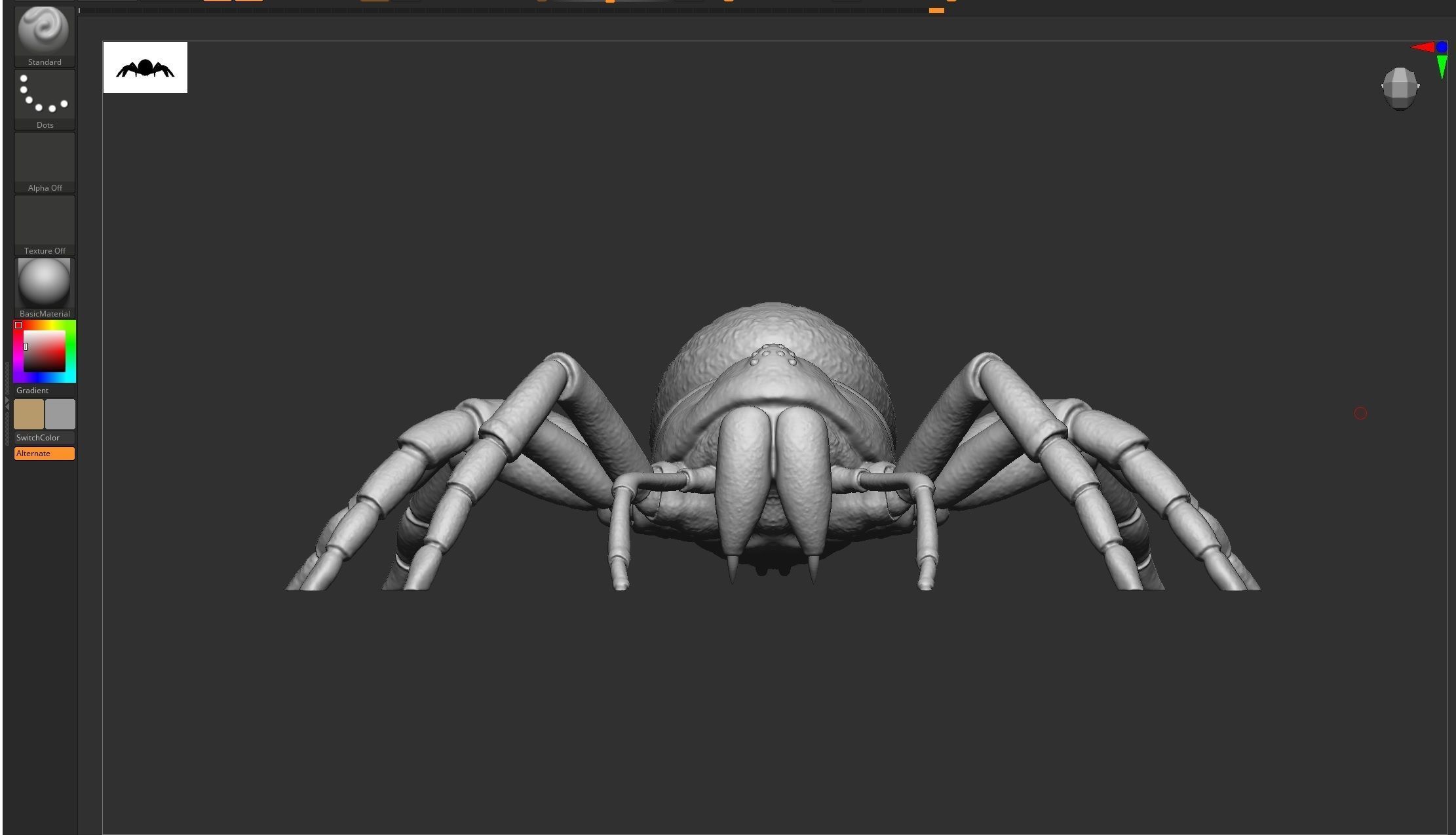Click the gray secondary color swatch
Image resolution: width=1456 pixels, height=835 pixels.
coord(60,414)
